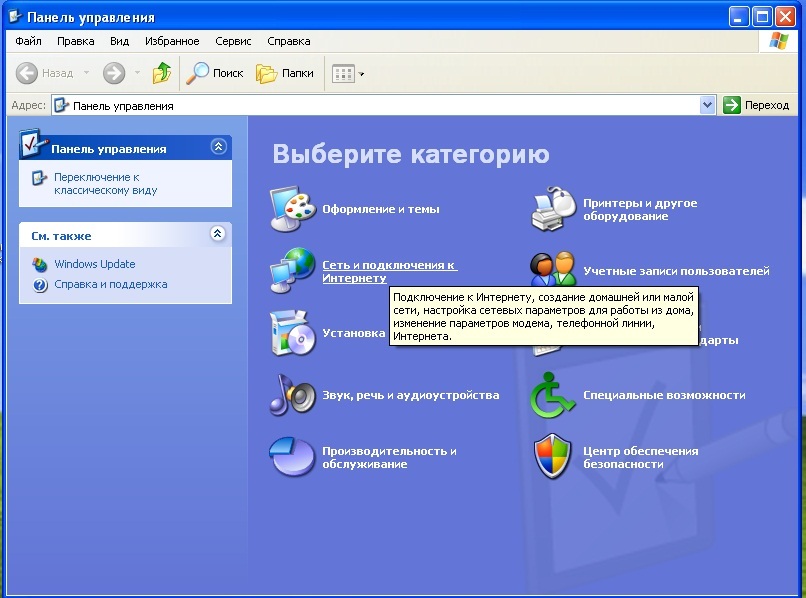Click the Windows Update globe icon

tap(40, 264)
